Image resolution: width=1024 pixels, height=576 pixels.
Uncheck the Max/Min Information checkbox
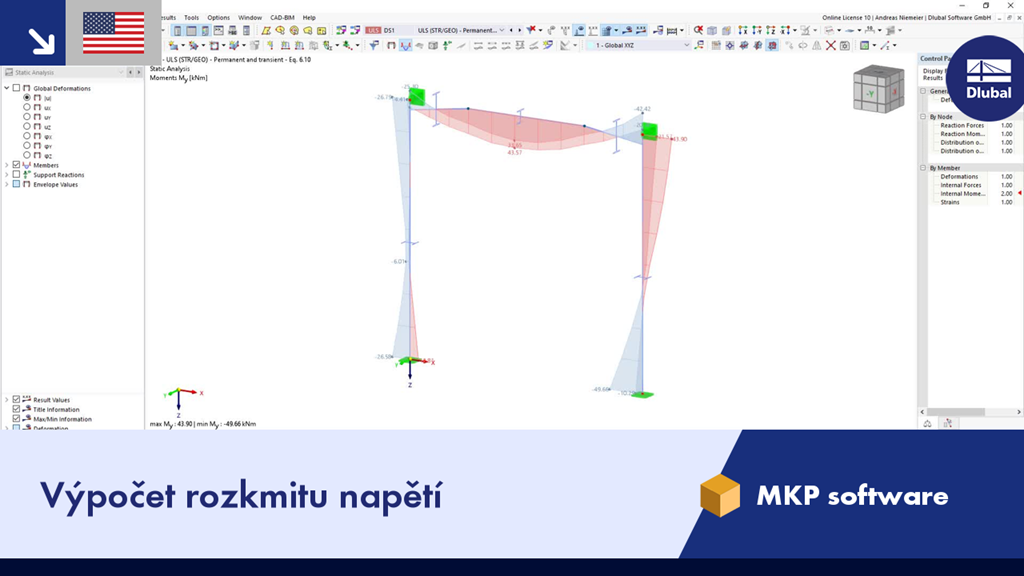(16, 419)
